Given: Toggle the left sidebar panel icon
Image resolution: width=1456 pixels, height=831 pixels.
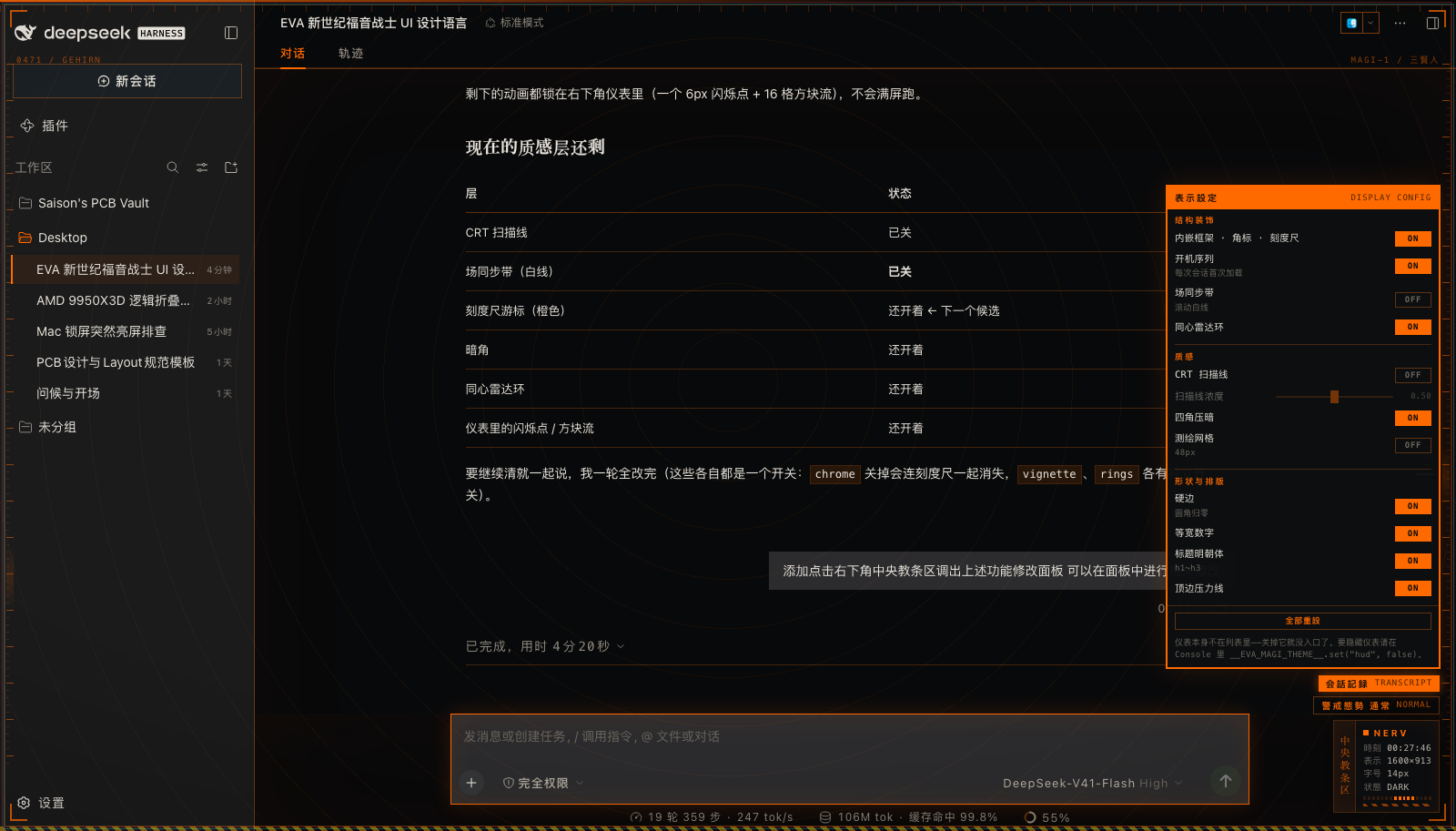Looking at the screenshot, I should pos(231,33).
